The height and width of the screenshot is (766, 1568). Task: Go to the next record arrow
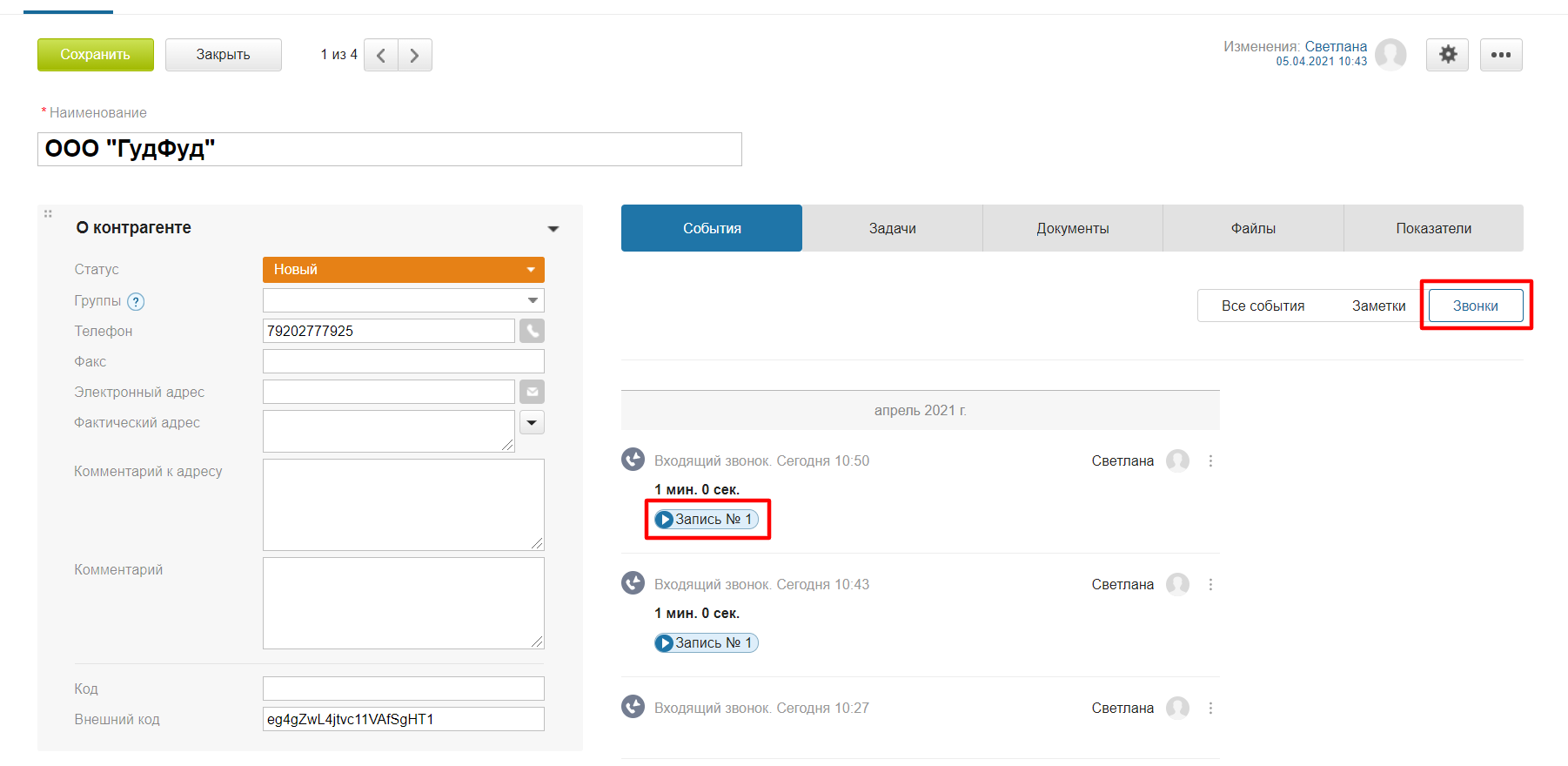[414, 55]
